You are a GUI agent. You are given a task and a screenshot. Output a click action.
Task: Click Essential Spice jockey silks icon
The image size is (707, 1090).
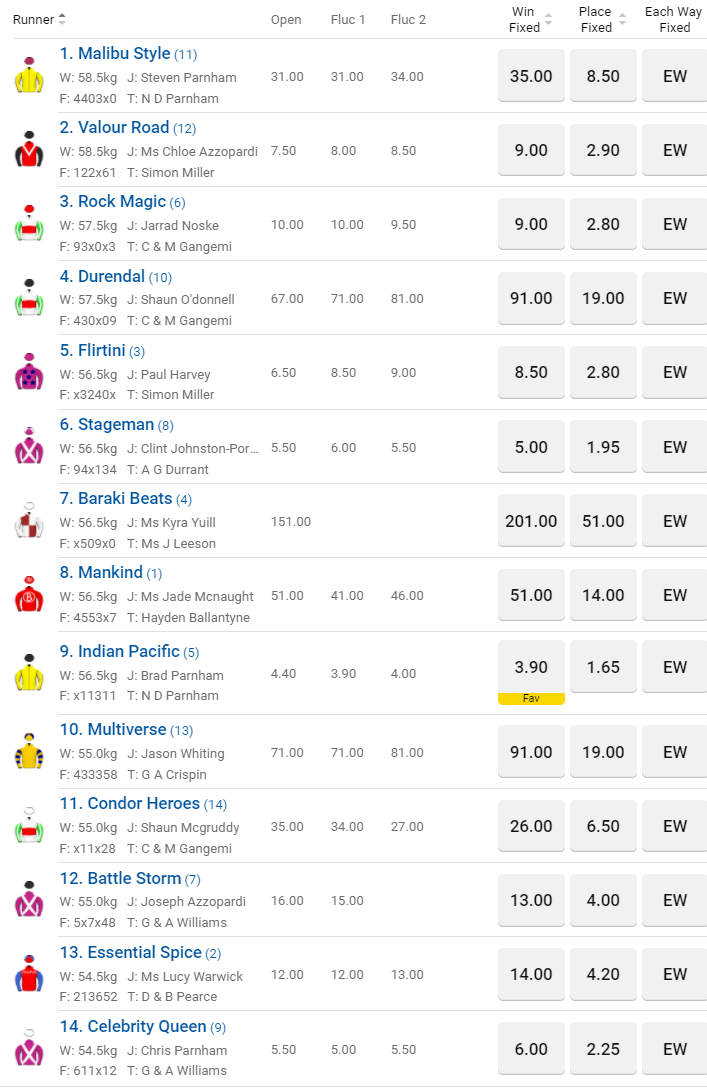coord(30,974)
